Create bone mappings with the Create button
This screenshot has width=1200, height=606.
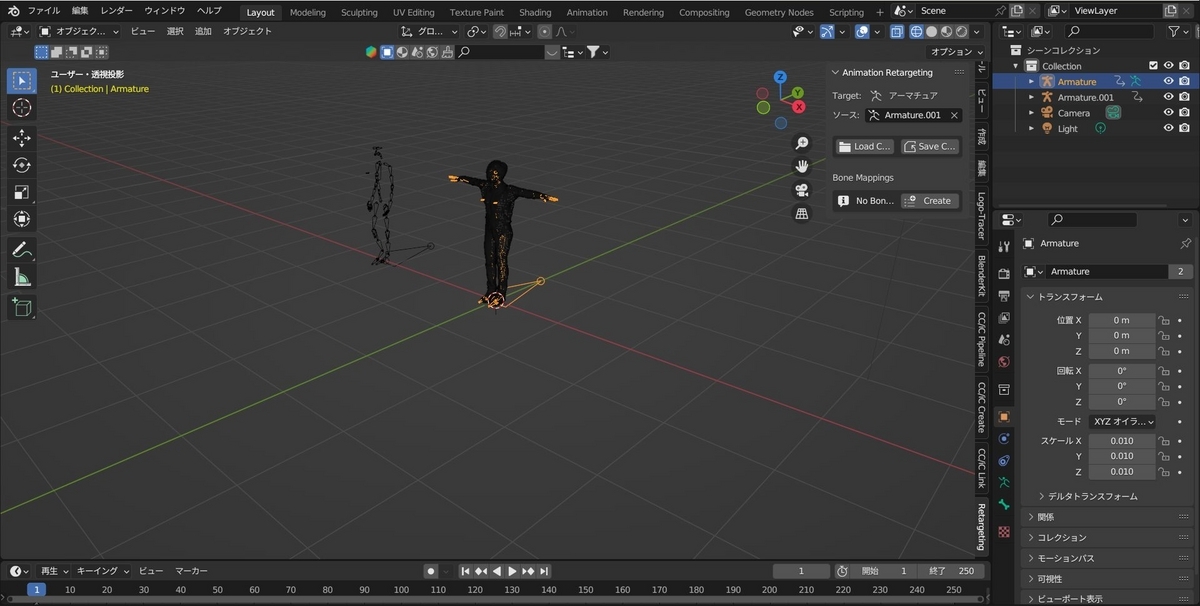[x=929, y=200]
